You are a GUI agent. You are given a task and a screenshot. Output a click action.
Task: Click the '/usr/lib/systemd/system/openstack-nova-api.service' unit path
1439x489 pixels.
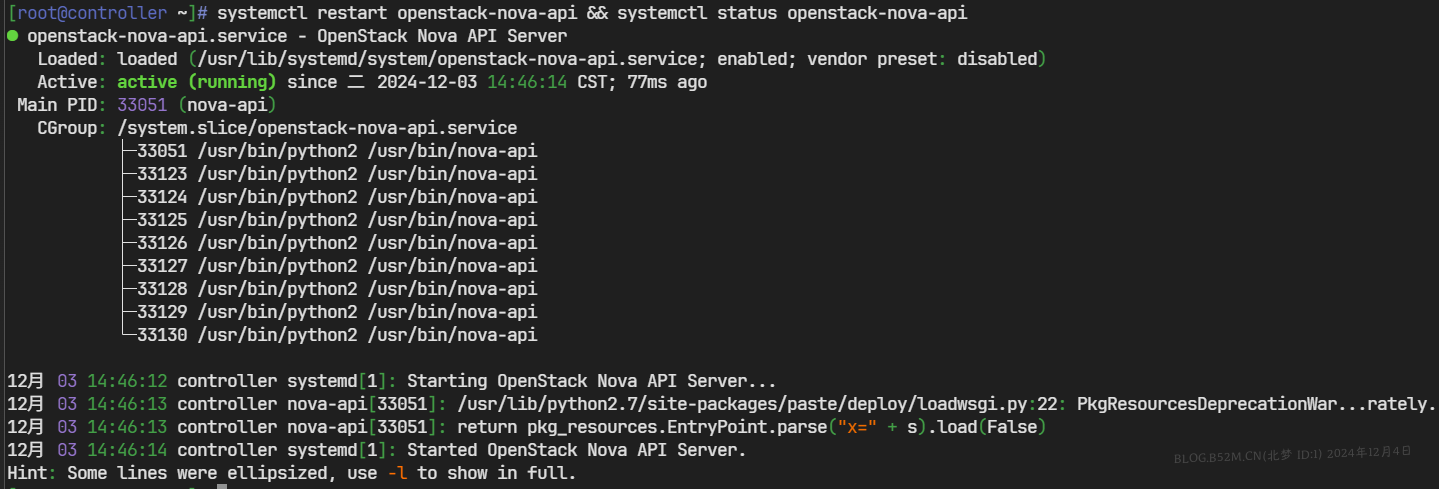(x=446, y=59)
